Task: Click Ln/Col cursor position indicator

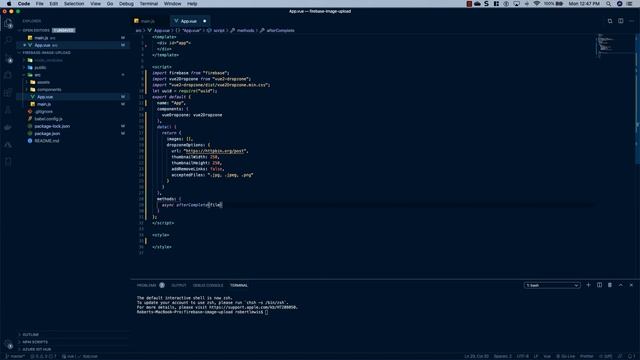Action: point(476,356)
